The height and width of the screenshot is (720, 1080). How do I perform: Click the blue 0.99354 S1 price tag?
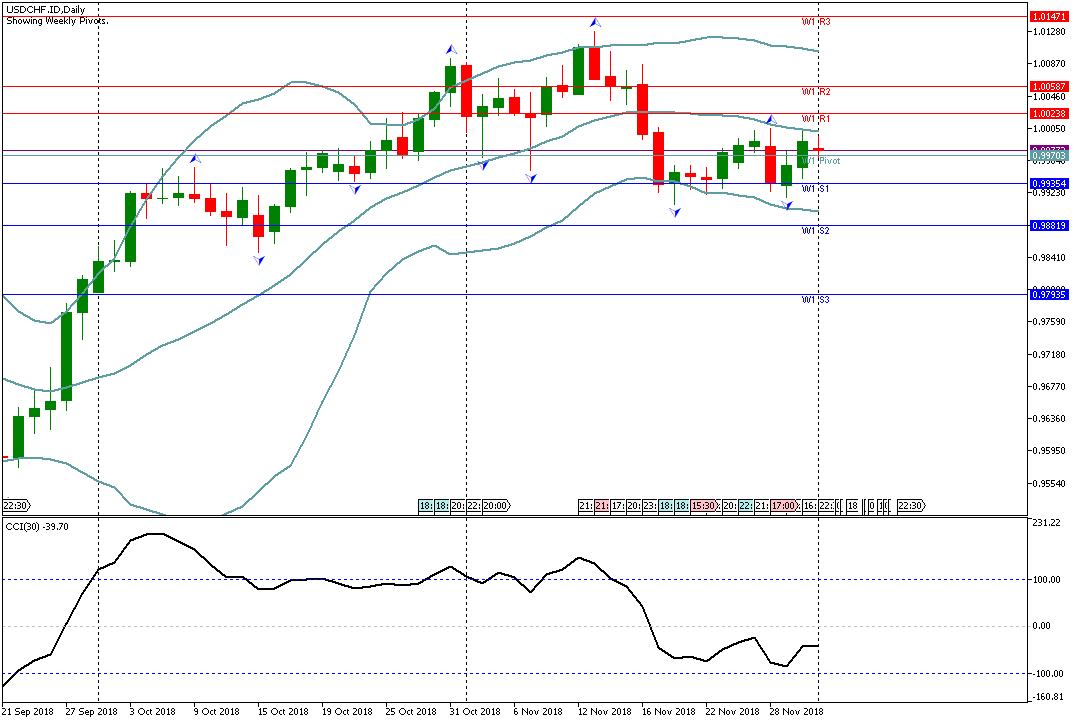(1049, 184)
